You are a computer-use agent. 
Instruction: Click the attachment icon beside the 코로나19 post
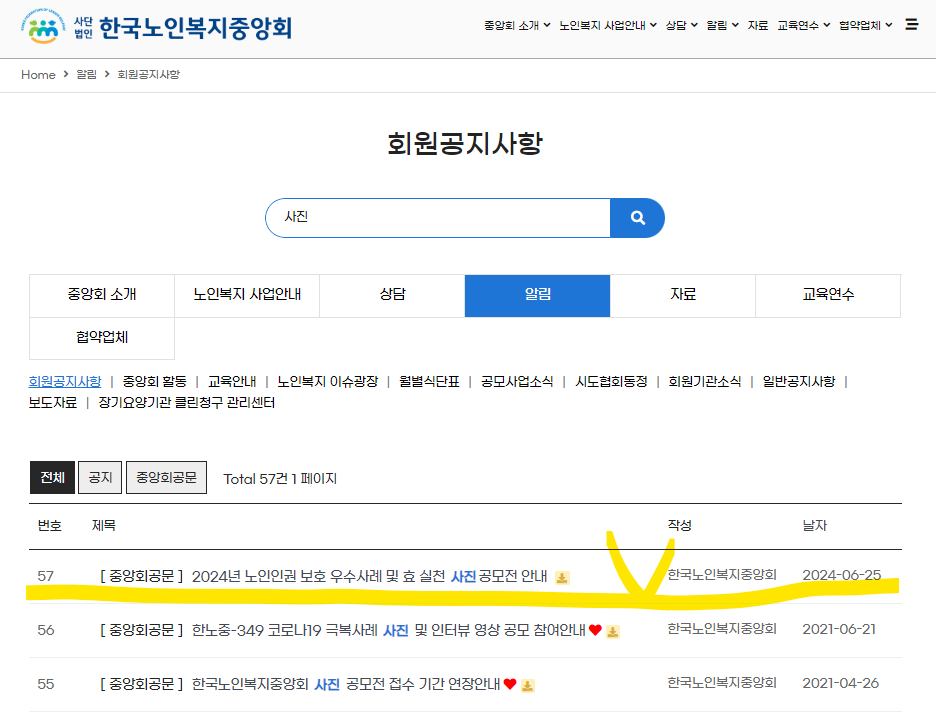pyautogui.click(x=613, y=632)
